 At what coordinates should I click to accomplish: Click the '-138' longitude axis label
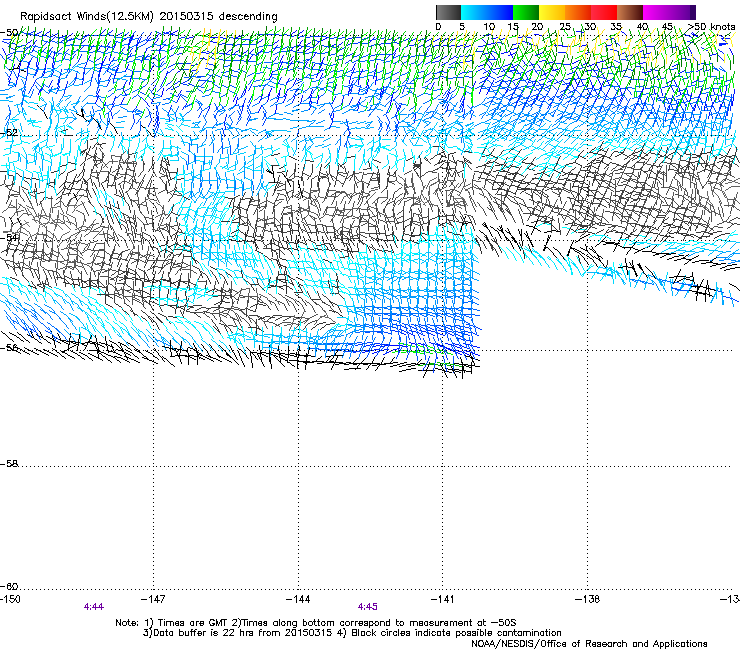click(x=588, y=599)
